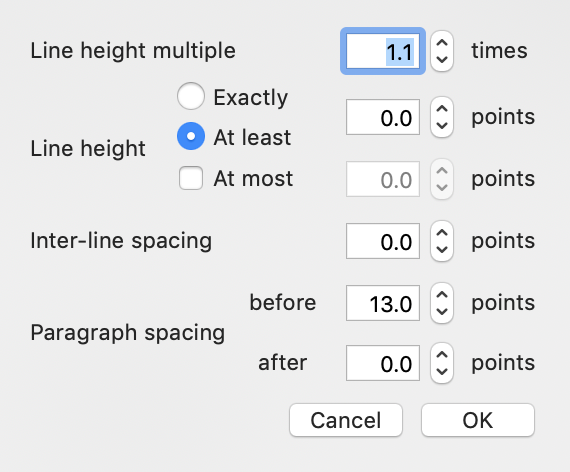
Task: Decrease inter-line spacing using down arrow
Action: point(442,250)
